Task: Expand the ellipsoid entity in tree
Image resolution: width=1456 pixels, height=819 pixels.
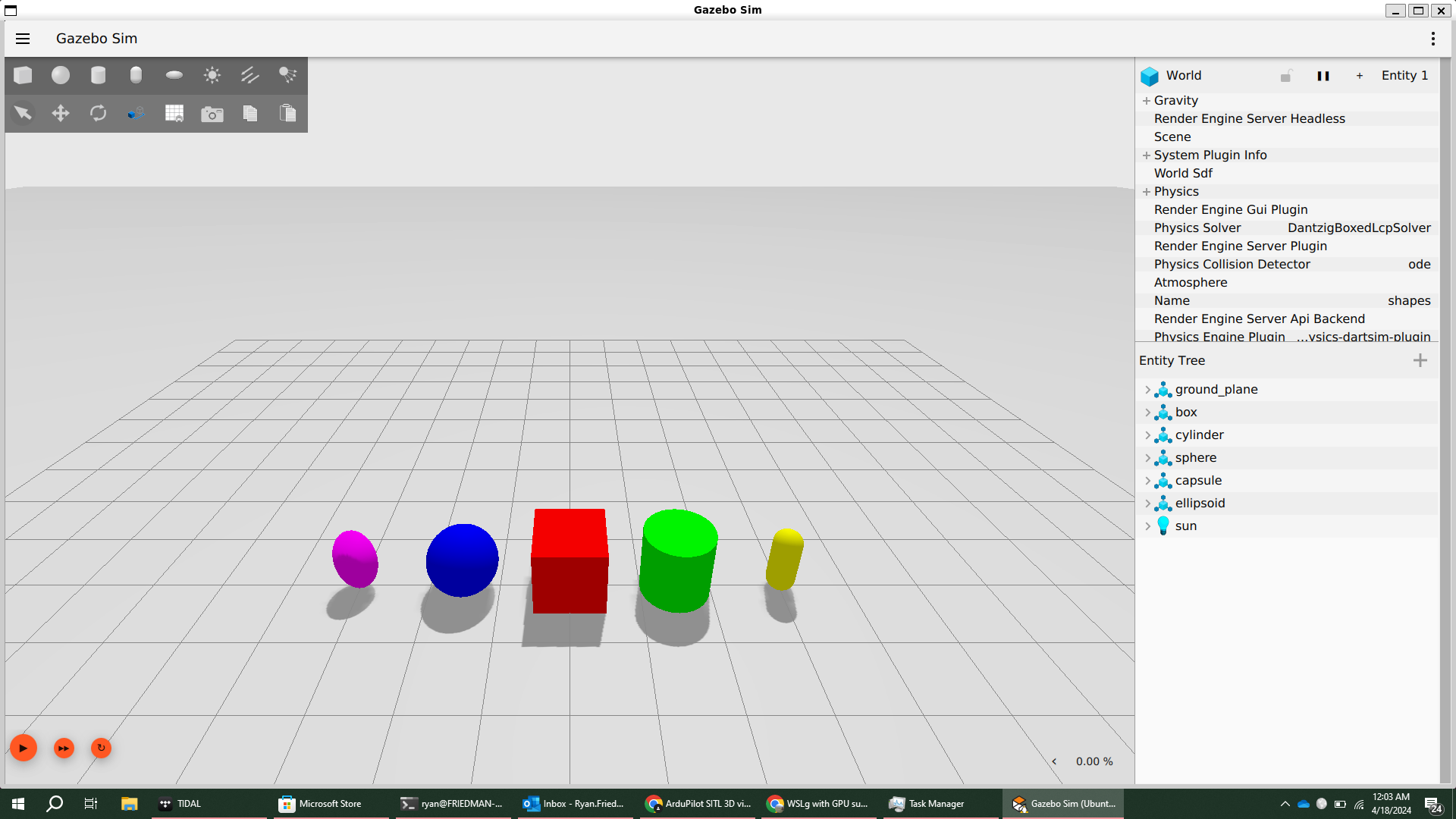Action: point(1147,504)
